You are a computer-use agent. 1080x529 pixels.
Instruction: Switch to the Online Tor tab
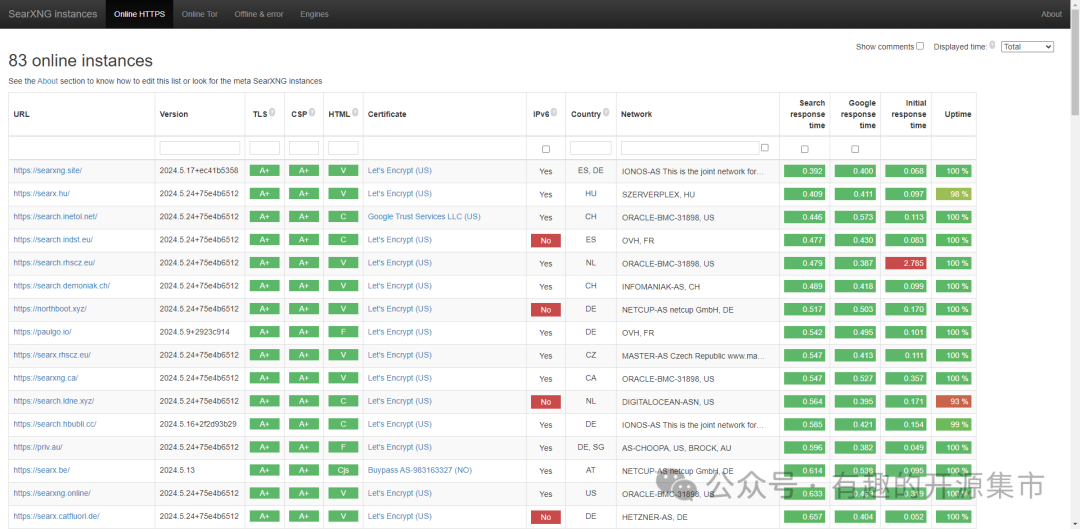(x=200, y=14)
